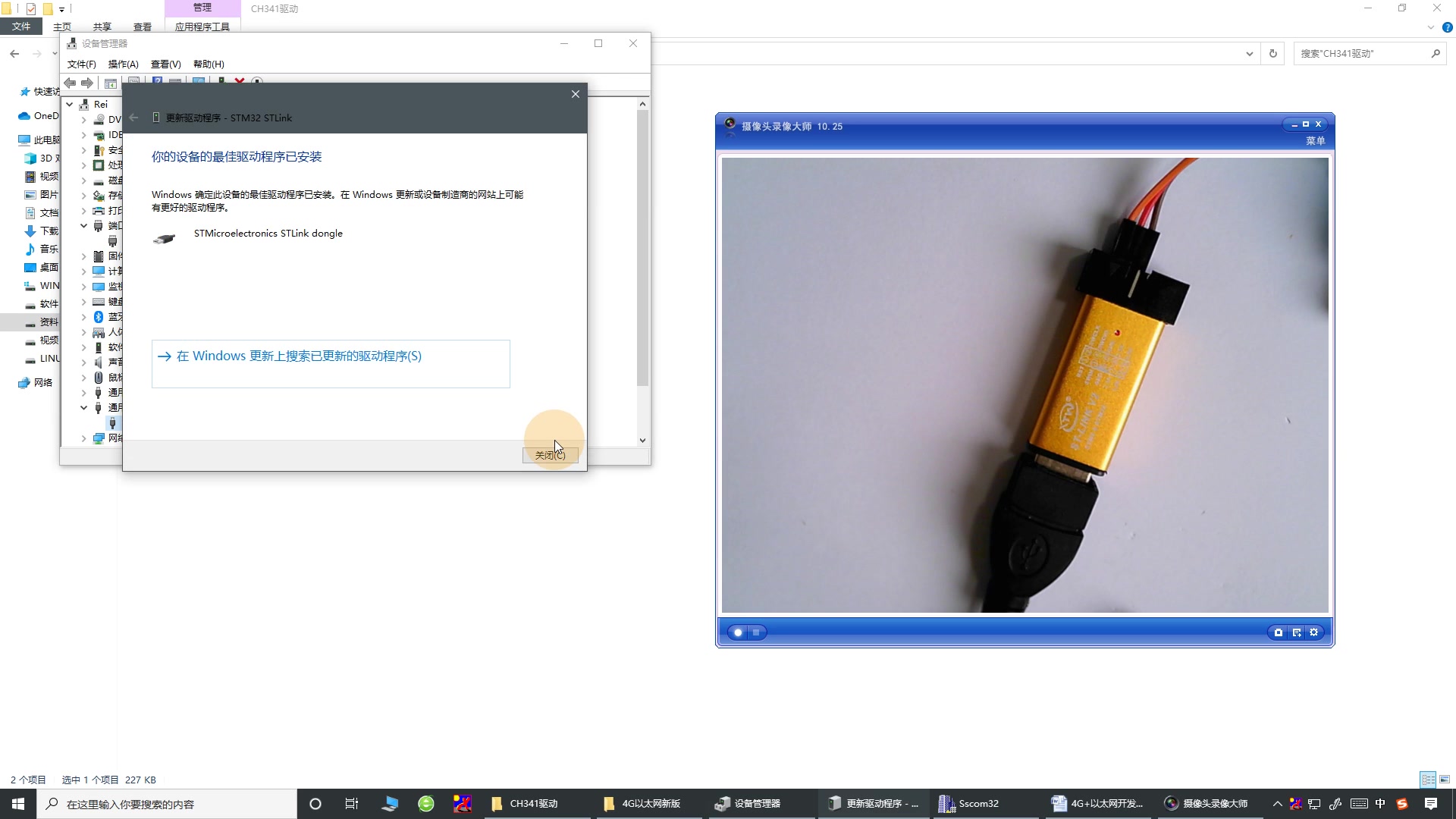Click the 关闭(C) close button

coord(550,455)
